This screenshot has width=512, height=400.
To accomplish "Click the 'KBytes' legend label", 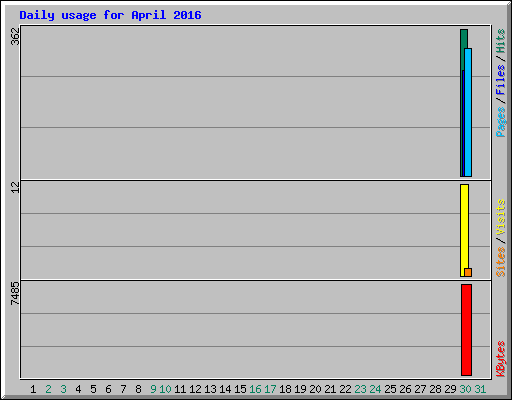I will (x=500, y=359).
